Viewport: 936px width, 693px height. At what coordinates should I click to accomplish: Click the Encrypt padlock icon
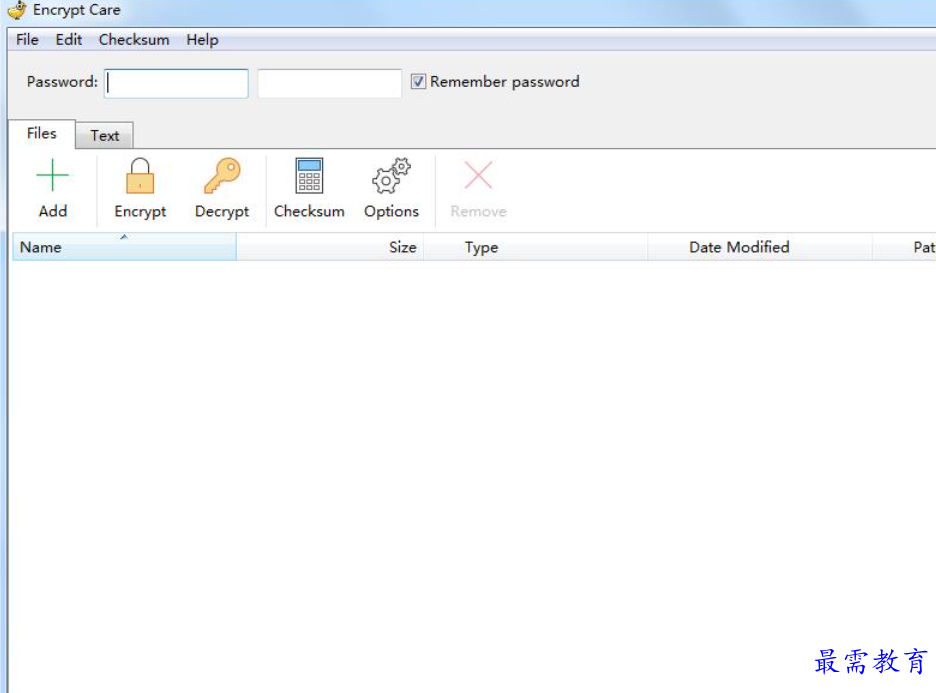[140, 175]
